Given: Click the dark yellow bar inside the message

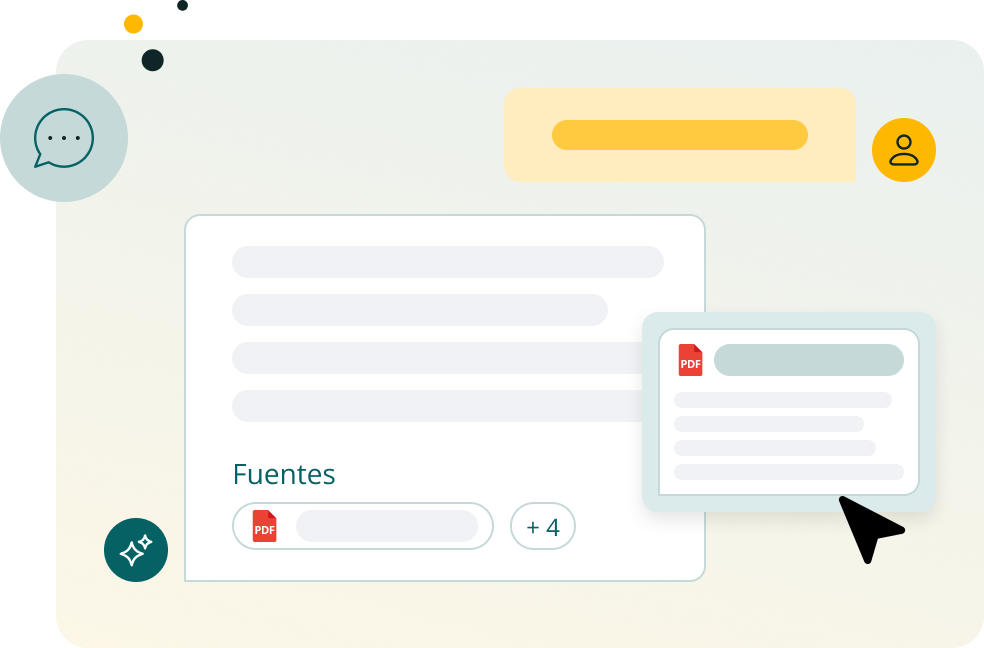Looking at the screenshot, I should [679, 135].
